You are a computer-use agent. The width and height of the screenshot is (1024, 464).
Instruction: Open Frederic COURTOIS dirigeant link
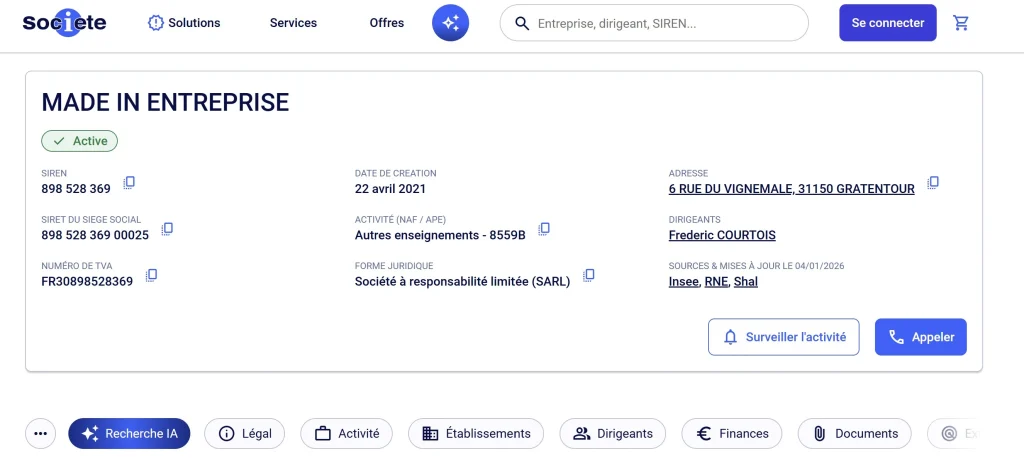[722, 235]
